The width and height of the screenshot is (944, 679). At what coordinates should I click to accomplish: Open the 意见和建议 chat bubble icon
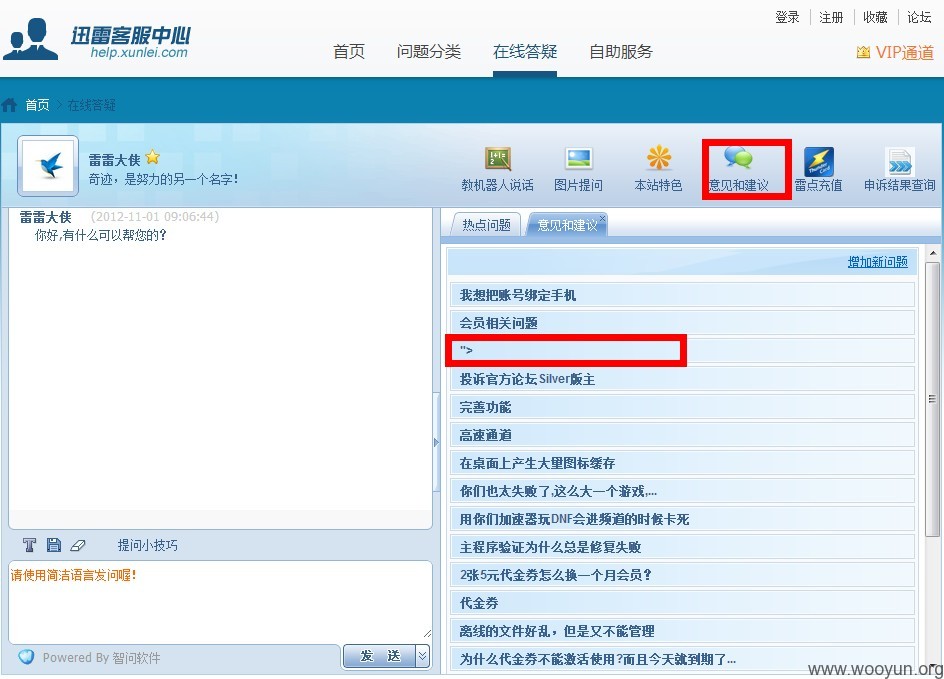click(738, 158)
